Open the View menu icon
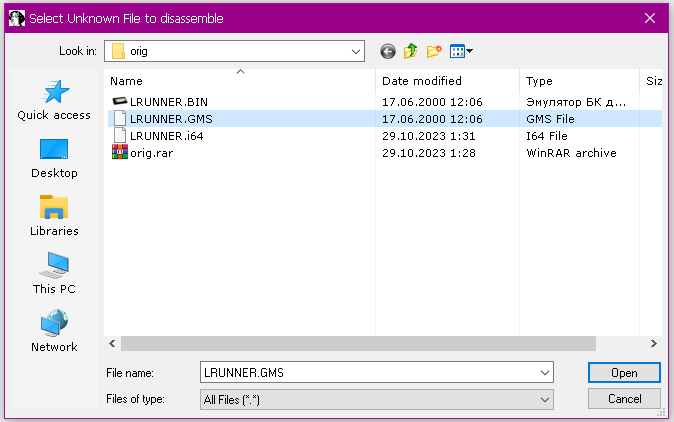 (460, 51)
